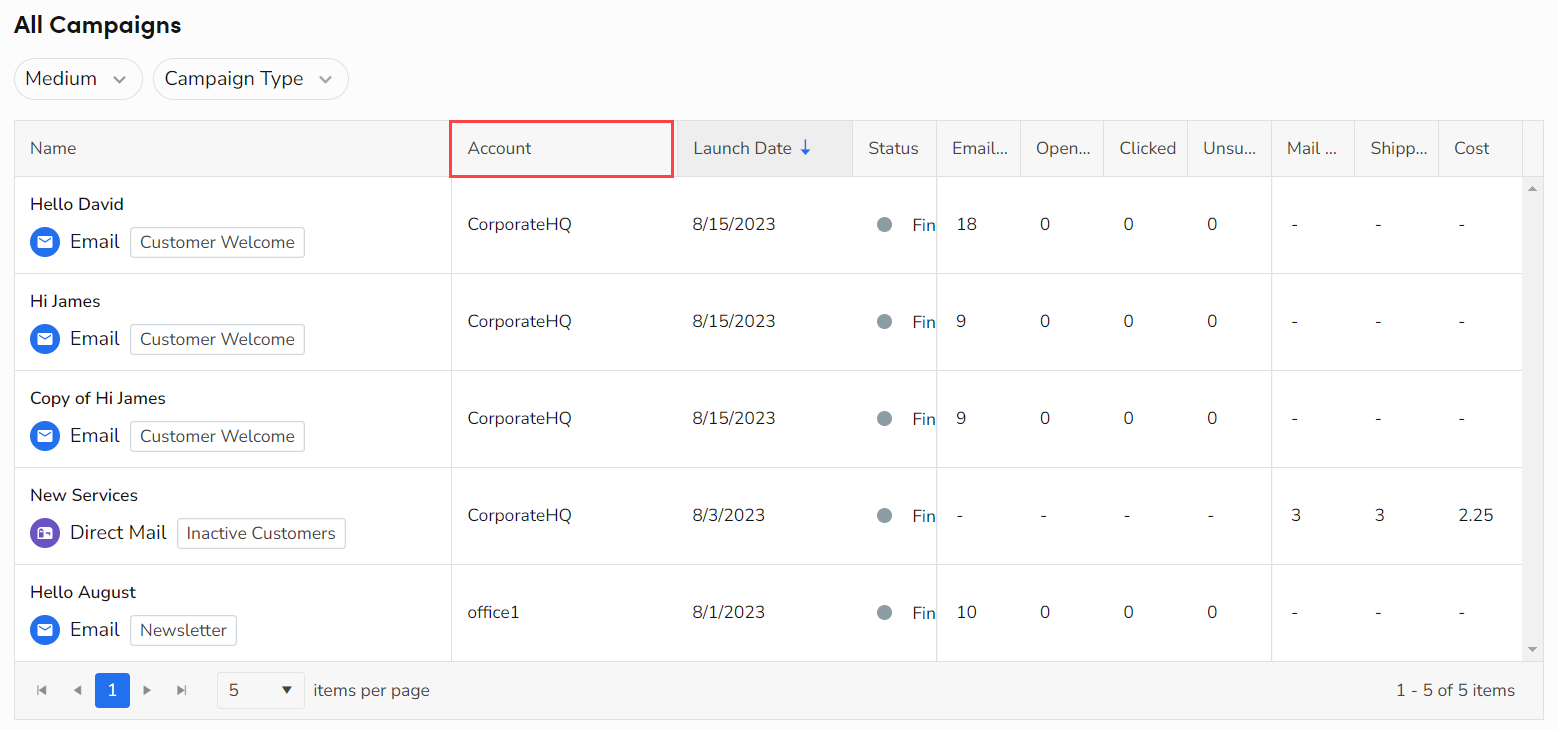
Task: Click the email icon in Copy of Hi James row
Action: pos(45,436)
